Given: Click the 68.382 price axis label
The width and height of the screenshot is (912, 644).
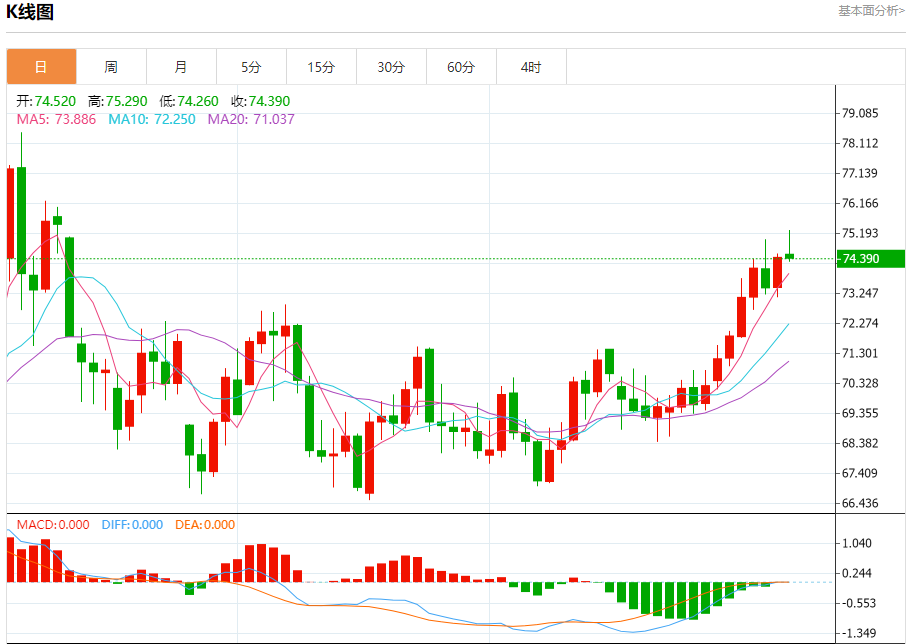Looking at the screenshot, I should pos(860,443).
